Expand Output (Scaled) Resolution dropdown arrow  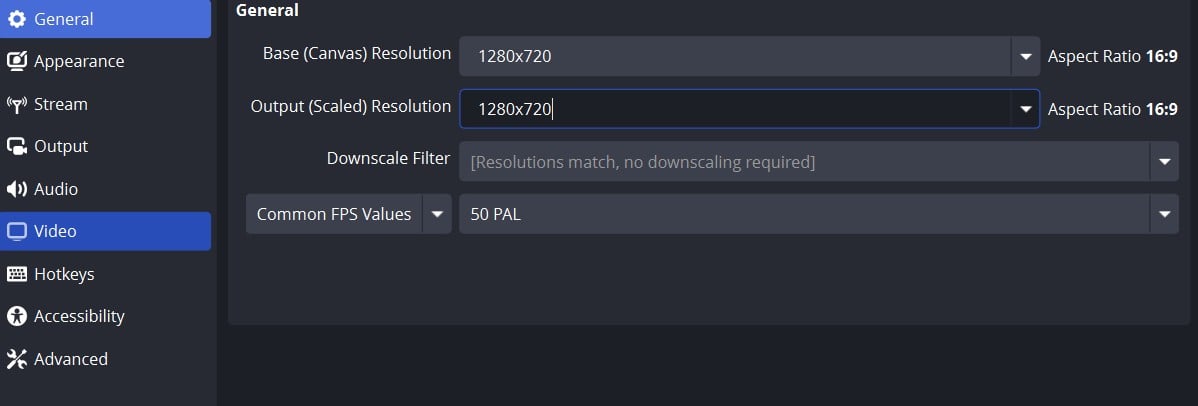(1025, 109)
